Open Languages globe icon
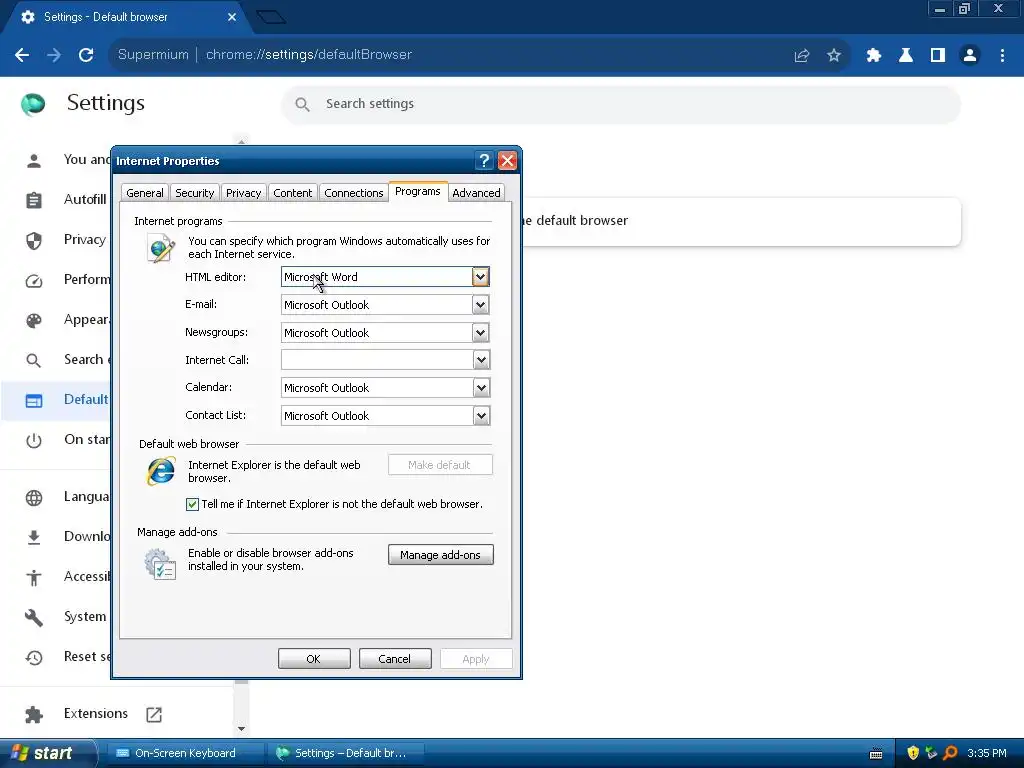The image size is (1024, 768). point(34,498)
